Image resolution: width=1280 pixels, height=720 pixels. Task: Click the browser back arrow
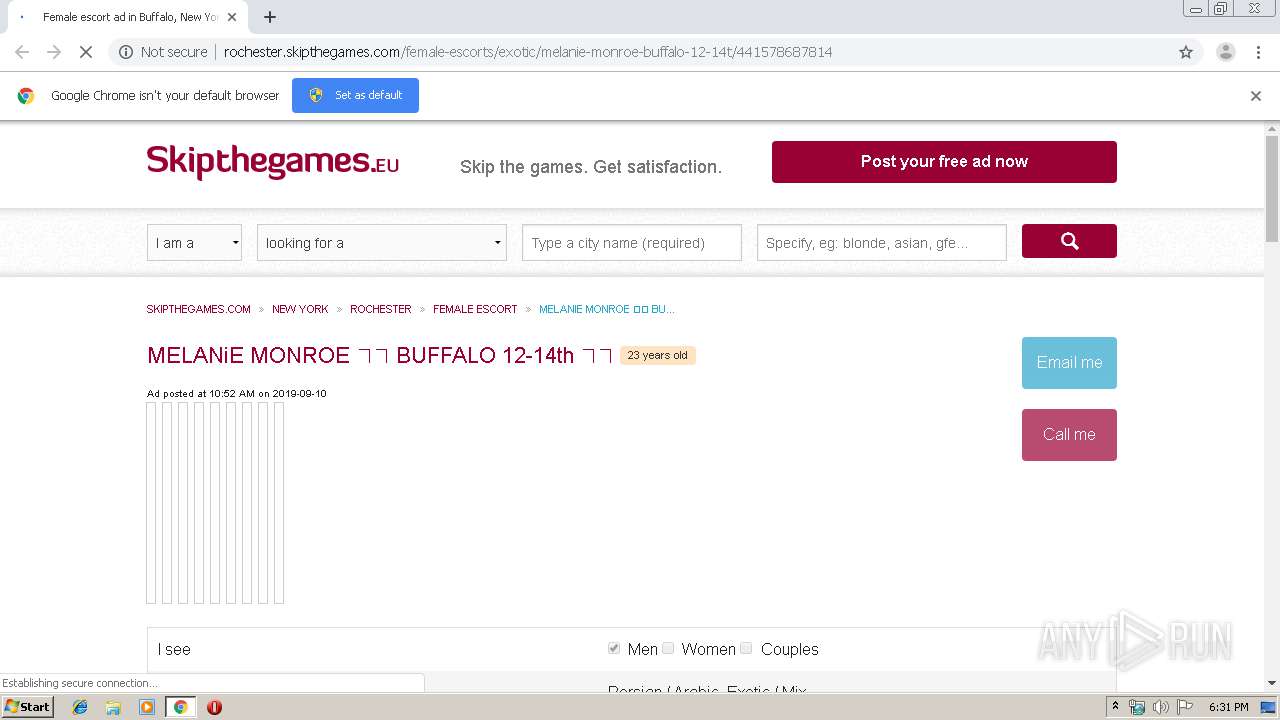(22, 52)
